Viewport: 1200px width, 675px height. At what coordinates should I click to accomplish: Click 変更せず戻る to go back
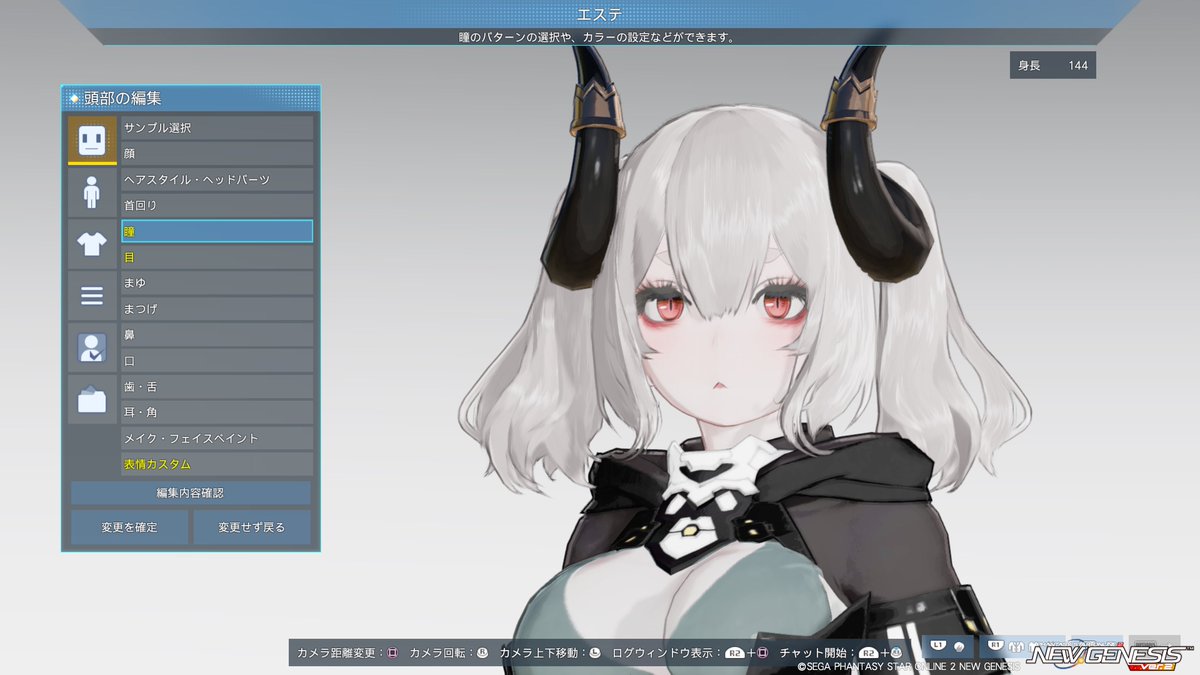click(252, 527)
